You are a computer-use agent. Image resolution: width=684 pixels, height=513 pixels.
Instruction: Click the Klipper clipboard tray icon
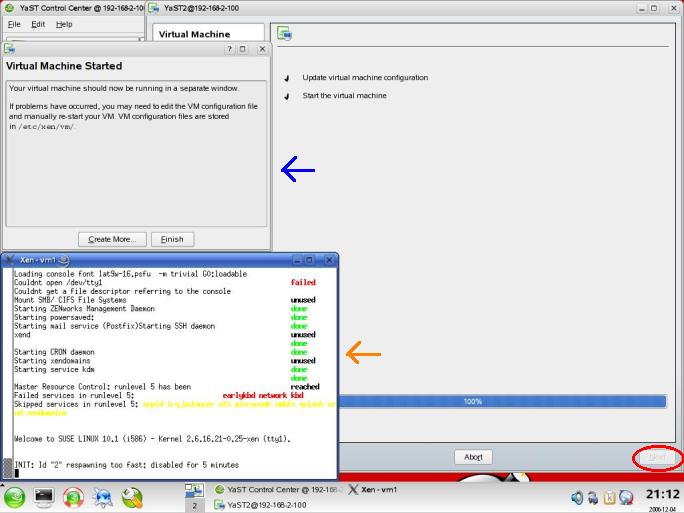pyautogui.click(x=609, y=497)
